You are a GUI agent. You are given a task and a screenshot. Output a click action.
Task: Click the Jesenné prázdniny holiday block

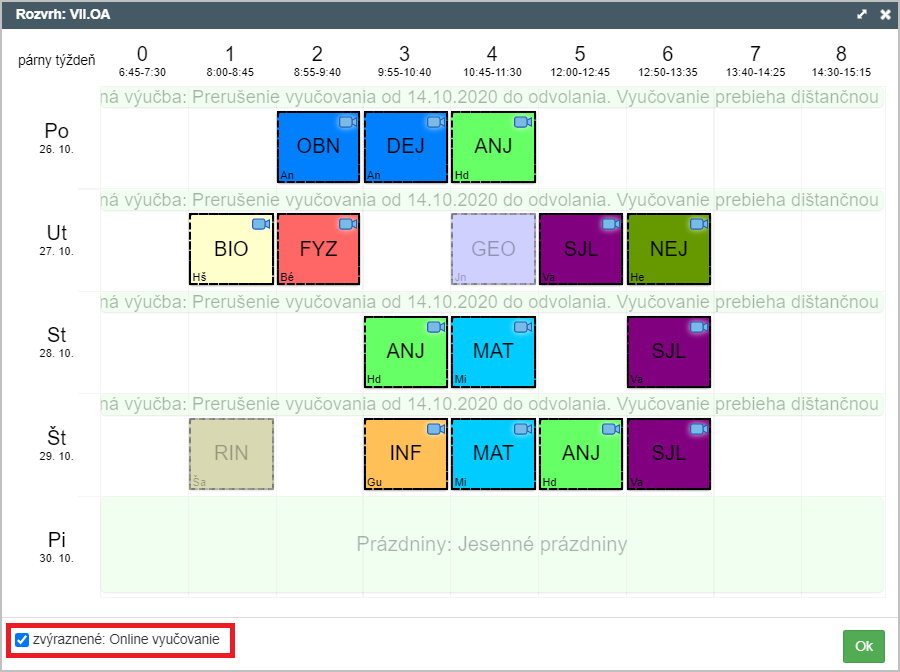pyautogui.click(x=491, y=545)
